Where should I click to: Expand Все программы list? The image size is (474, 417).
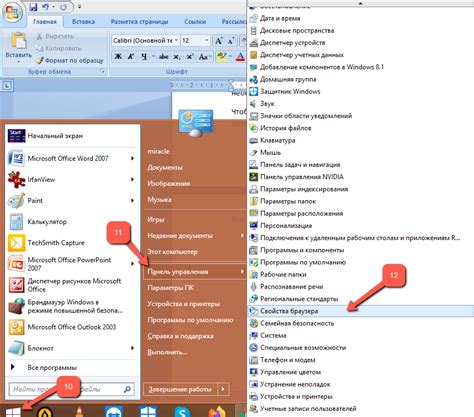click(72, 367)
